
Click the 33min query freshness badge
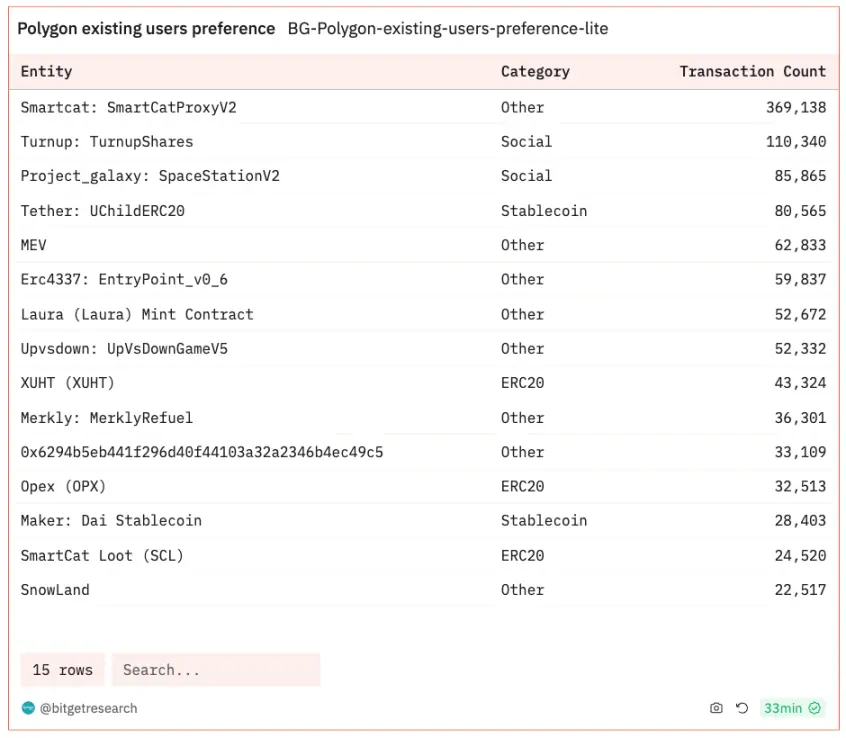[x=782, y=708]
